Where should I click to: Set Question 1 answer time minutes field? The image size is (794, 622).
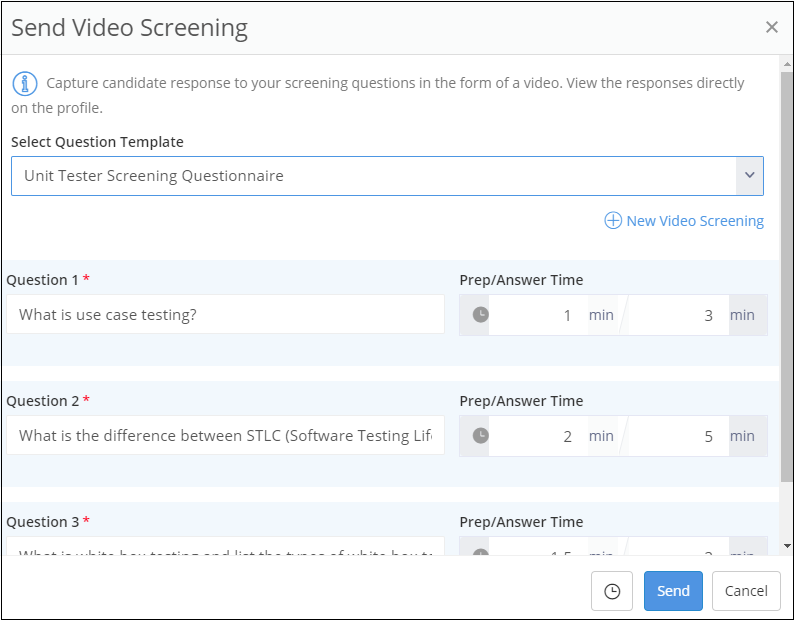[676, 315]
